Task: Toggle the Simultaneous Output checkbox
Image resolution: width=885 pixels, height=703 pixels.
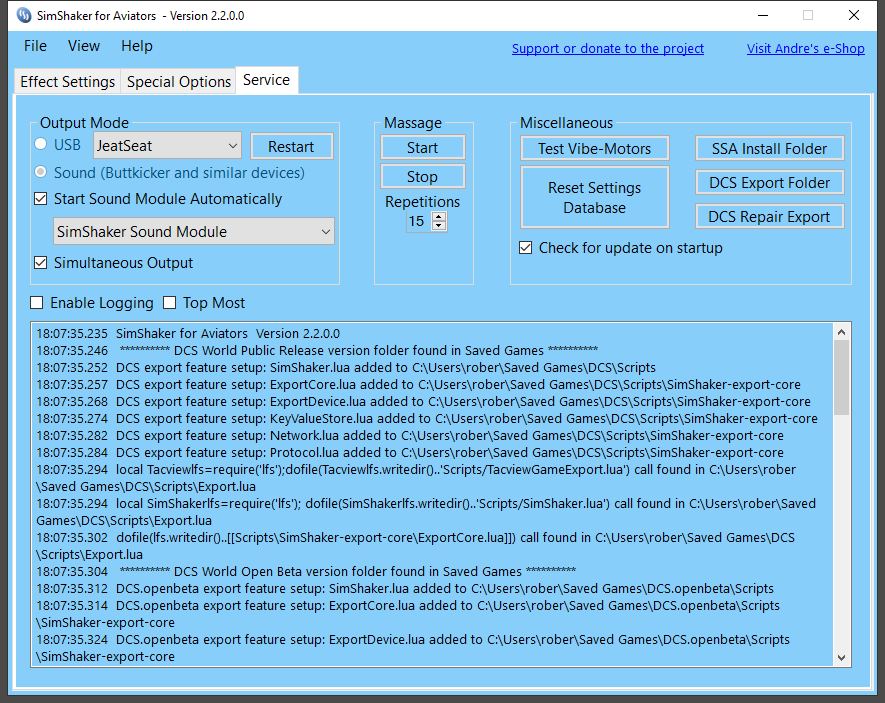Action: [x=41, y=263]
